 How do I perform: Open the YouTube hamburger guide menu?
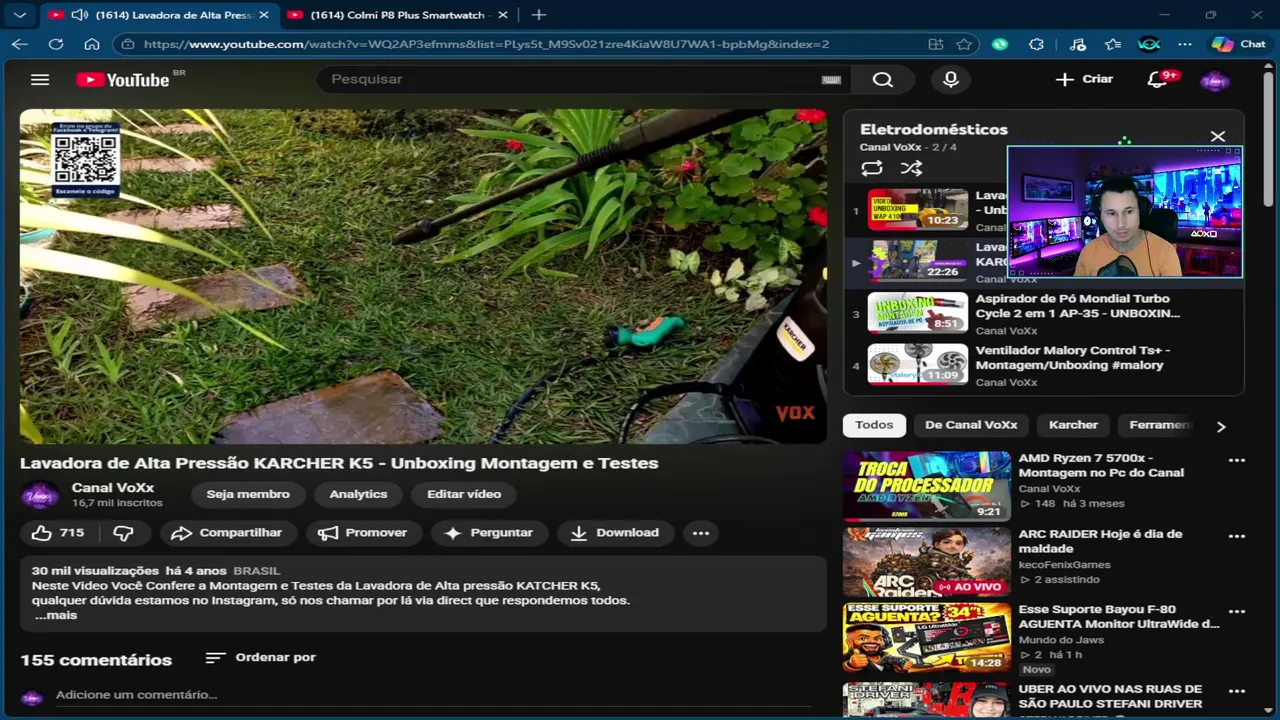(x=40, y=80)
